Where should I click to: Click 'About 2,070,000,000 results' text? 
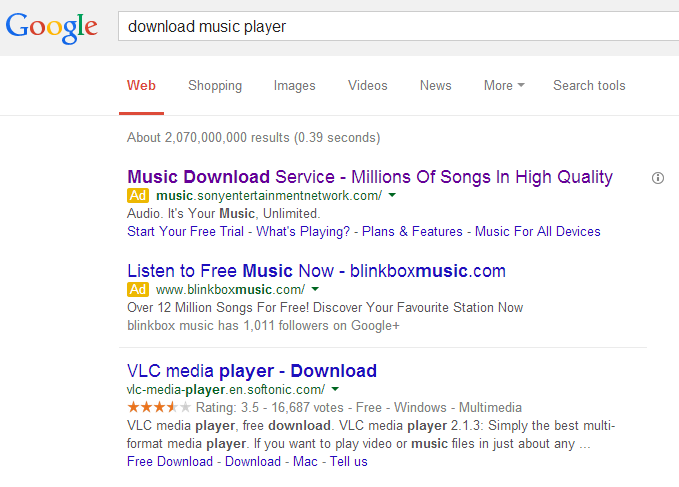tap(208, 138)
